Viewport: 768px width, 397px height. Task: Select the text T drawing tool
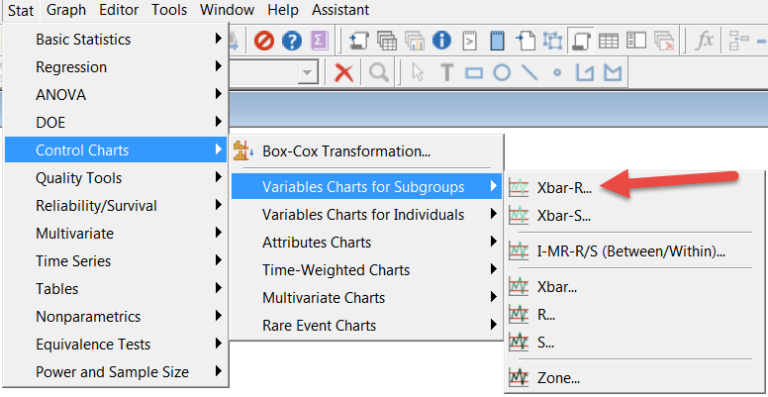tap(446, 73)
